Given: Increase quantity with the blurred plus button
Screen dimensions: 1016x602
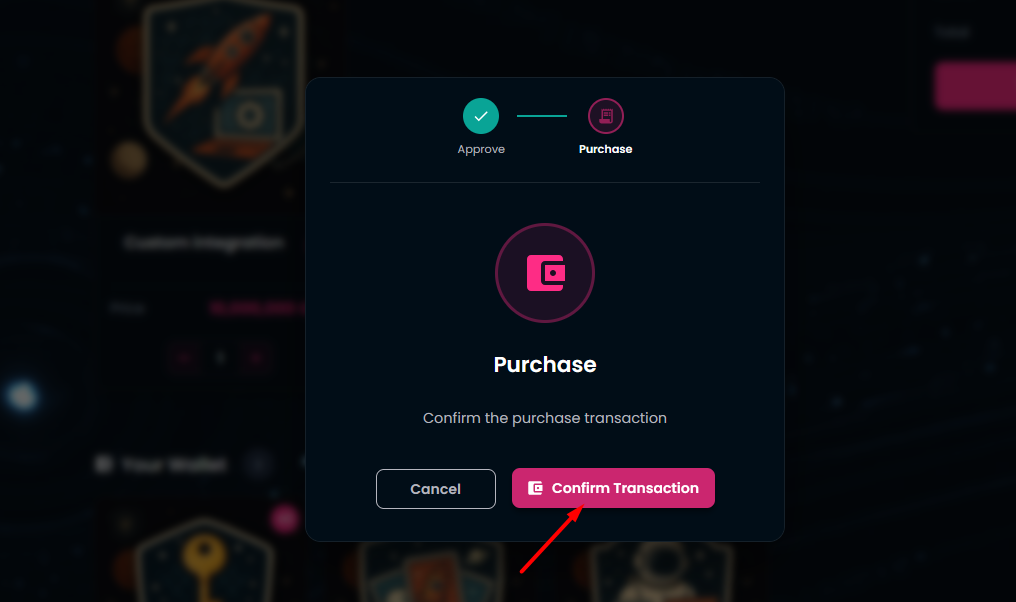Looking at the screenshot, I should [257, 357].
